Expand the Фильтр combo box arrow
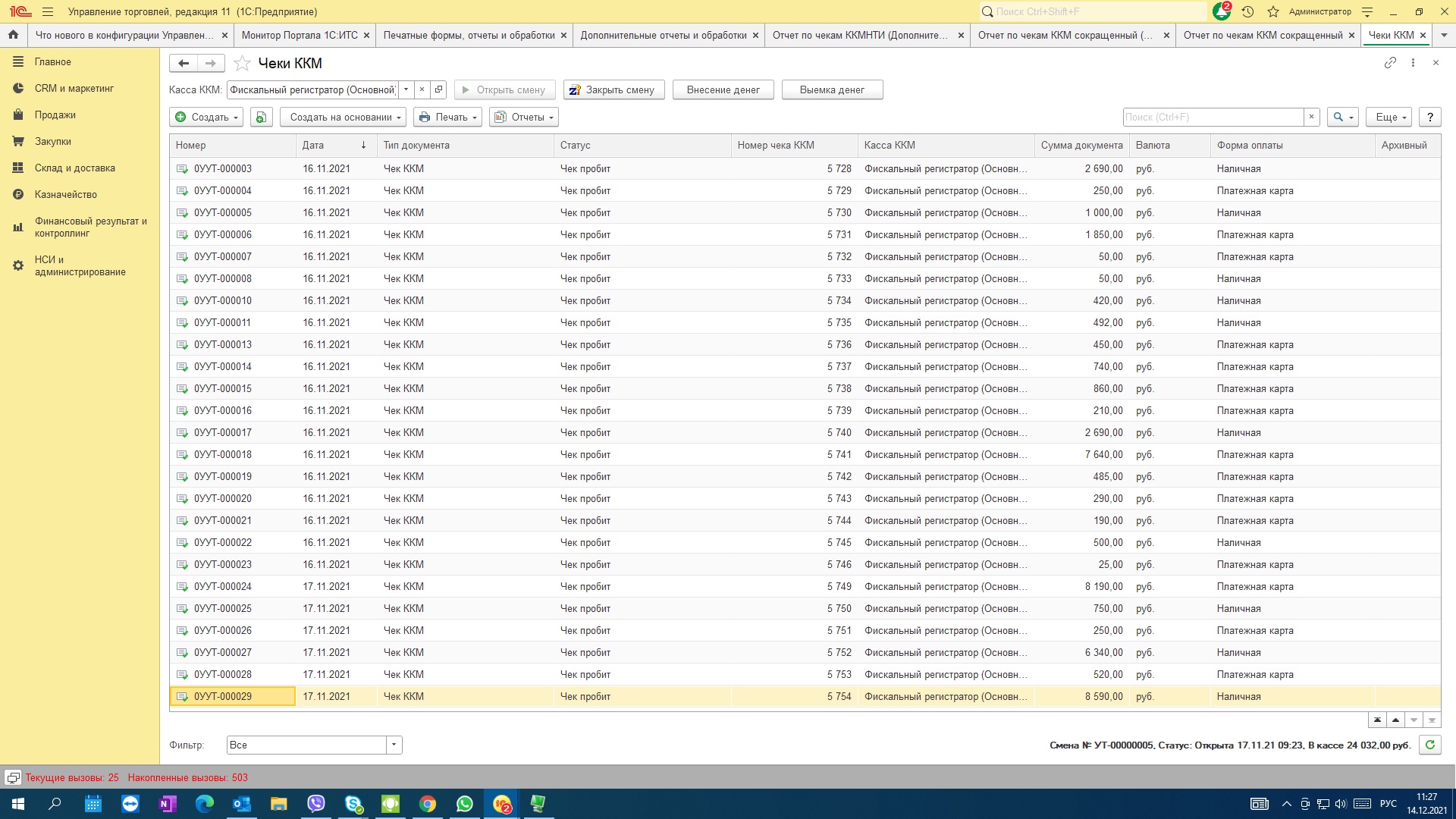The image size is (1456, 819). [x=394, y=745]
